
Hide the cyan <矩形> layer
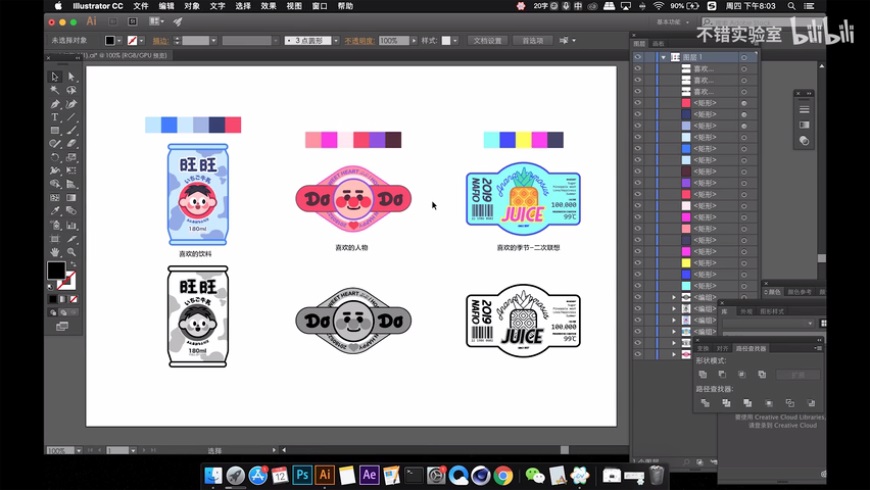pyautogui.click(x=638, y=286)
